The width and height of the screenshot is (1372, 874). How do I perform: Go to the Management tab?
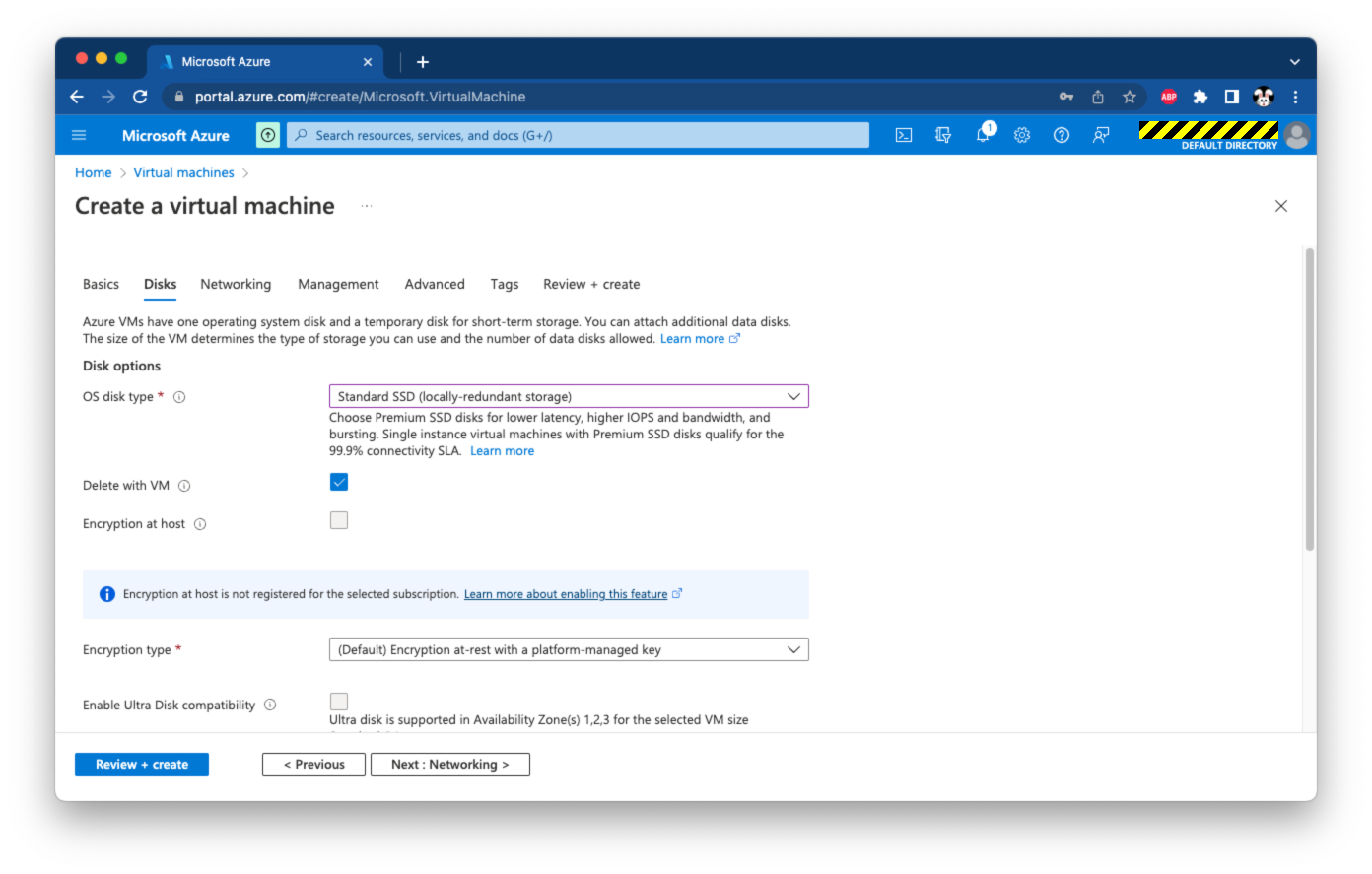tap(338, 284)
